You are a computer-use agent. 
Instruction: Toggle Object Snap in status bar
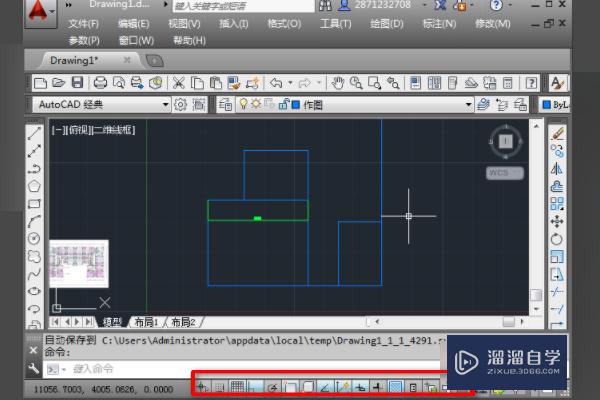[290, 388]
